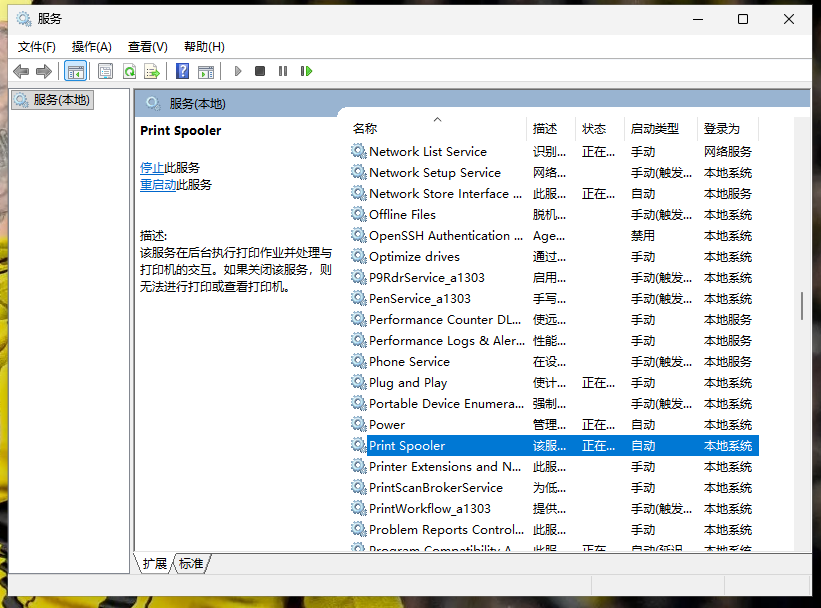Viewport: 821px width, 608px height.
Task: Click 禁用 startup type of OpenSSH Authentication
Action: click(643, 236)
